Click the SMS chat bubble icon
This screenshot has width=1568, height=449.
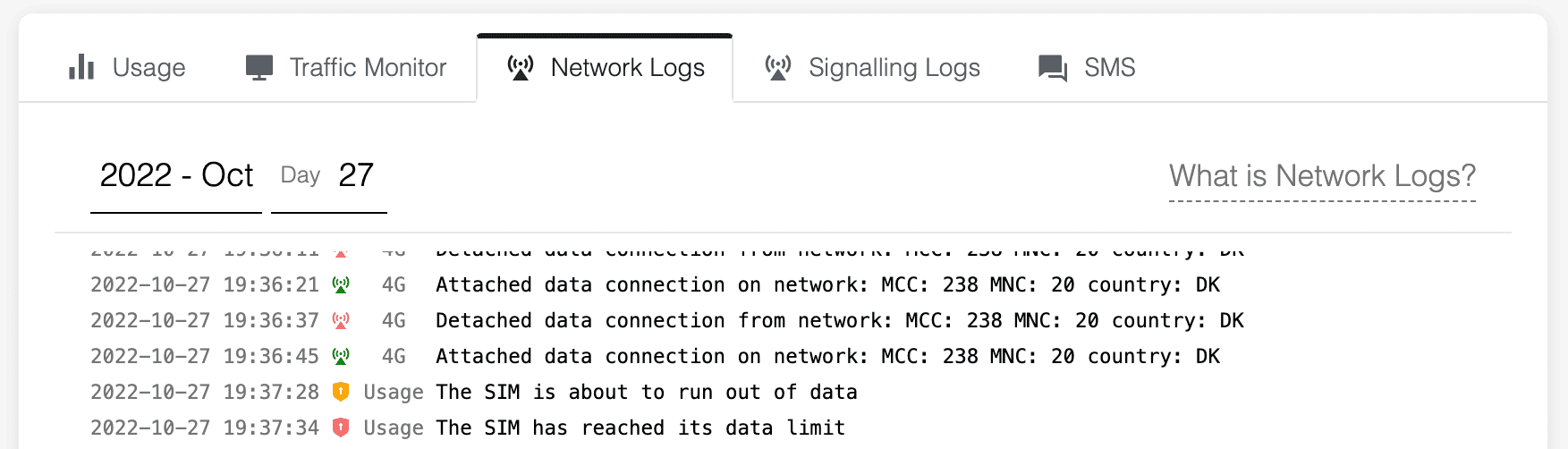click(1053, 68)
